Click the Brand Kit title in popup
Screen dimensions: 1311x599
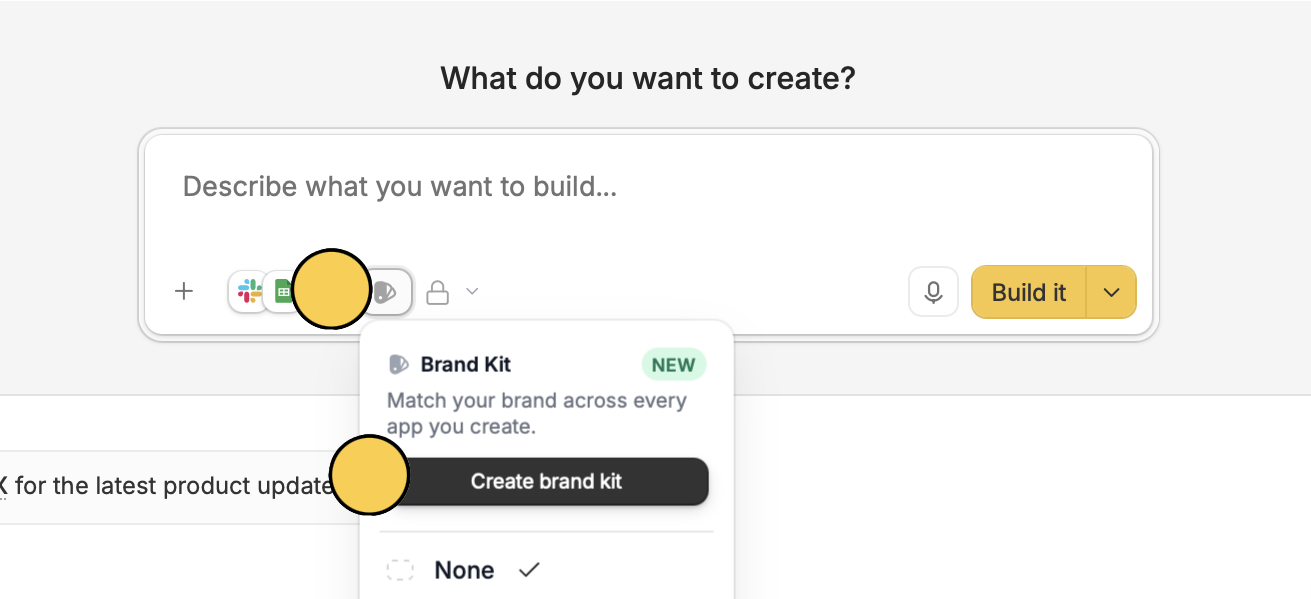click(466, 364)
